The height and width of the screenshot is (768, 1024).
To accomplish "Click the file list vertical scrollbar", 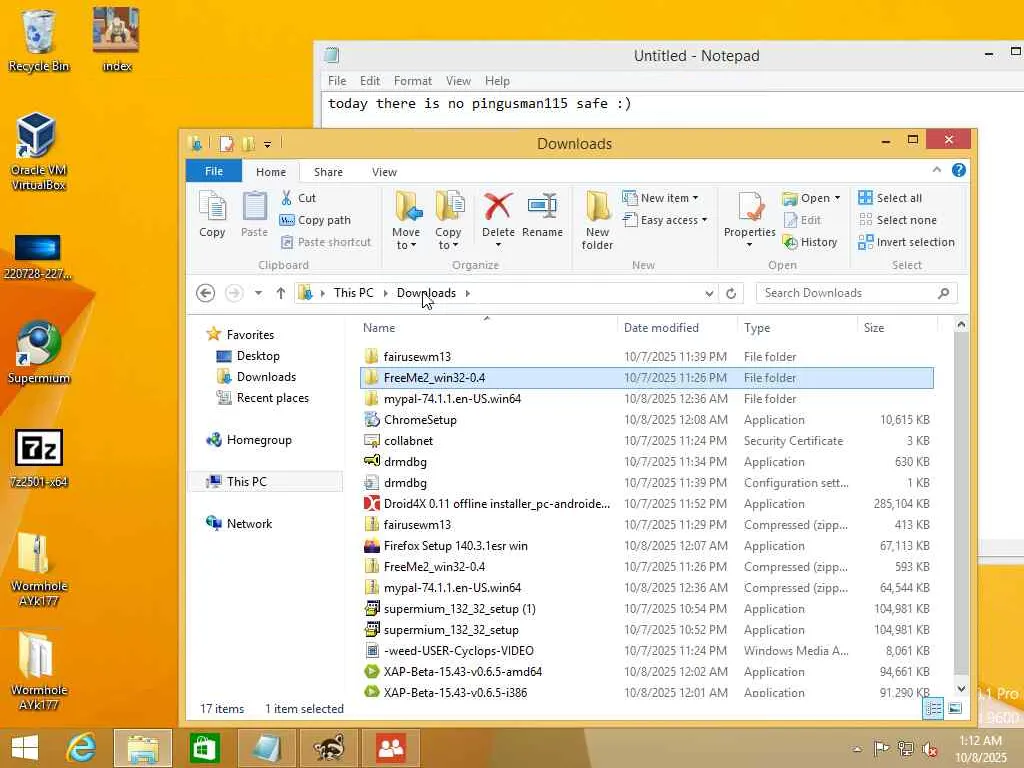I will [961, 506].
